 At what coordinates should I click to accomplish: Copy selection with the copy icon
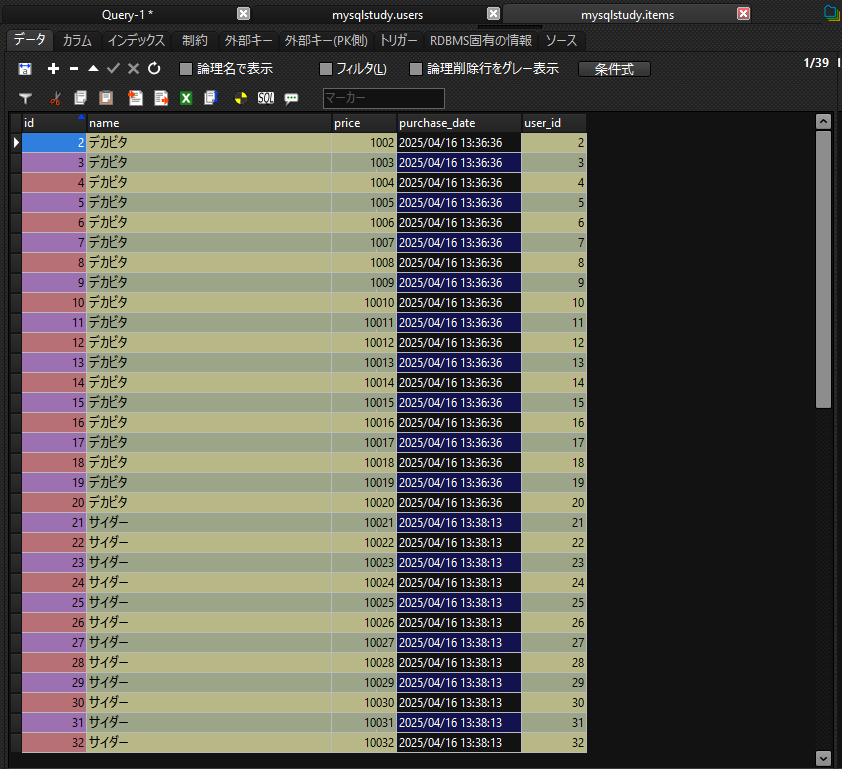[x=81, y=98]
